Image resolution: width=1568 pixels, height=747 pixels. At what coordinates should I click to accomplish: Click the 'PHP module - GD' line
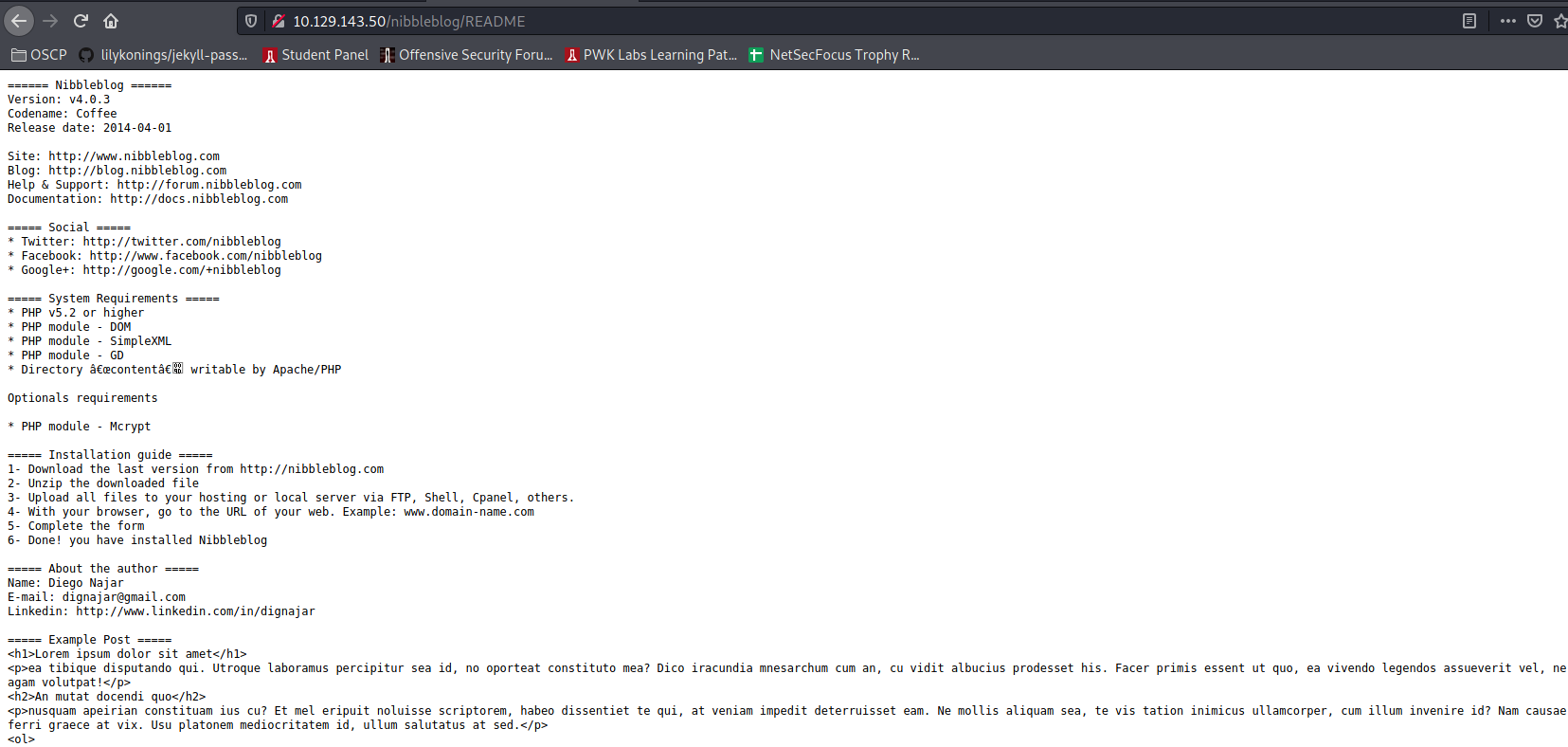coord(66,355)
